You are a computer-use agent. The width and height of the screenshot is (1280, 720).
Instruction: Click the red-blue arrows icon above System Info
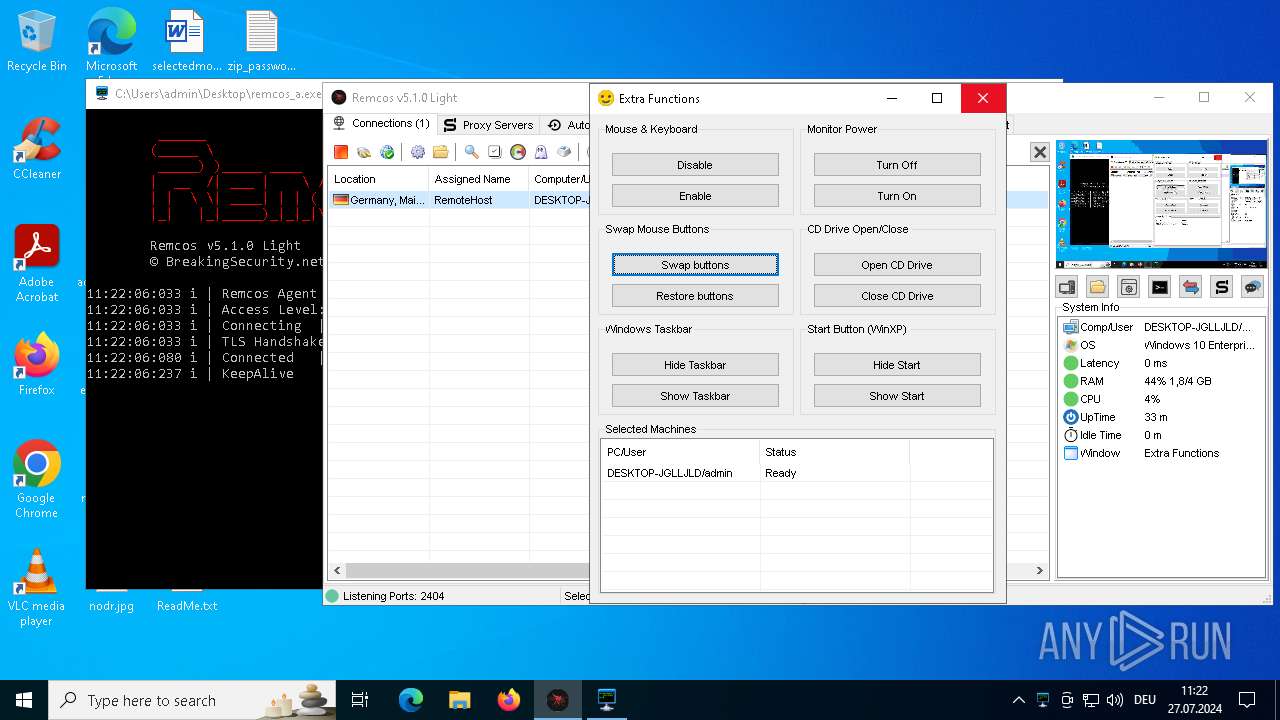coord(1191,287)
